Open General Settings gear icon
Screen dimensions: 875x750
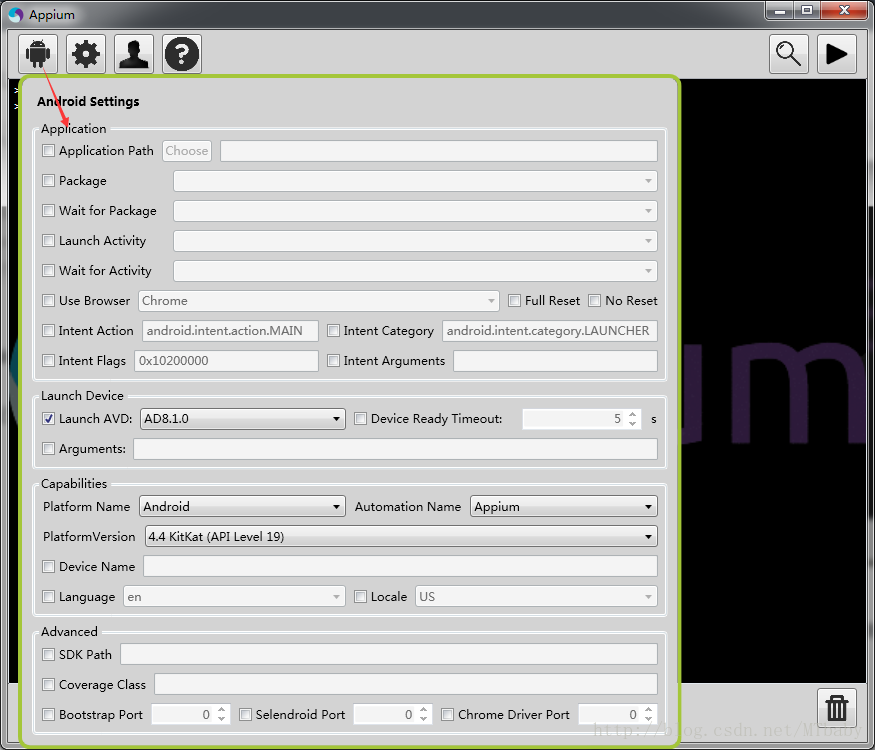click(86, 54)
